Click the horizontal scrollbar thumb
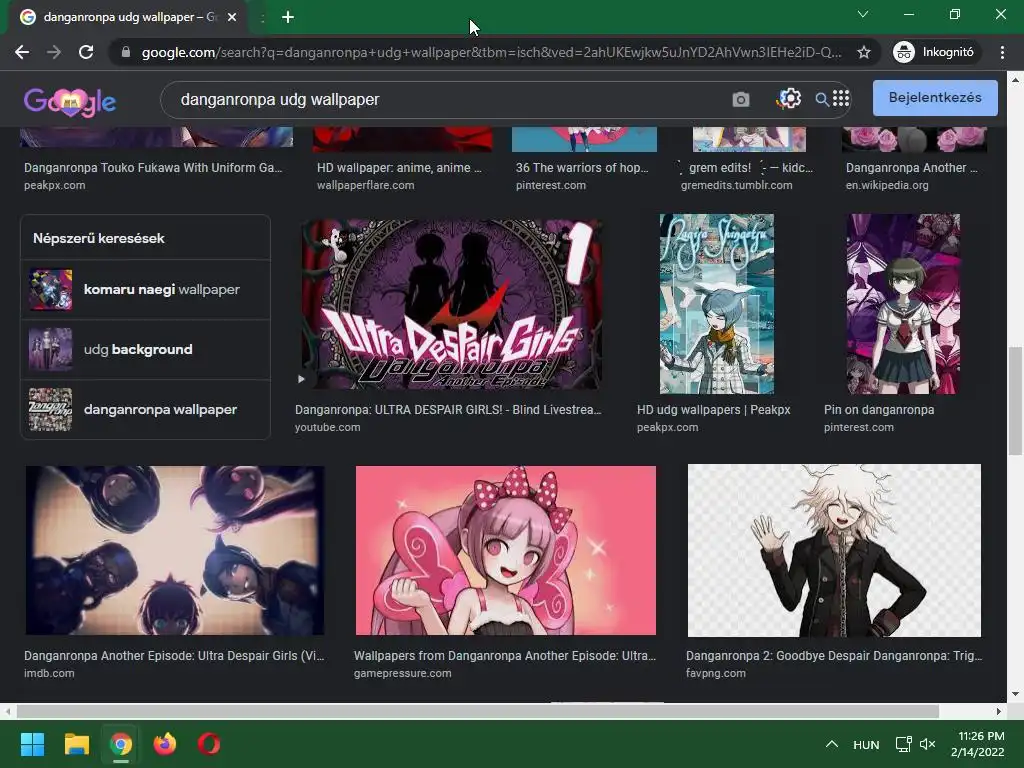Viewport: 1024px width, 768px height. (477, 711)
